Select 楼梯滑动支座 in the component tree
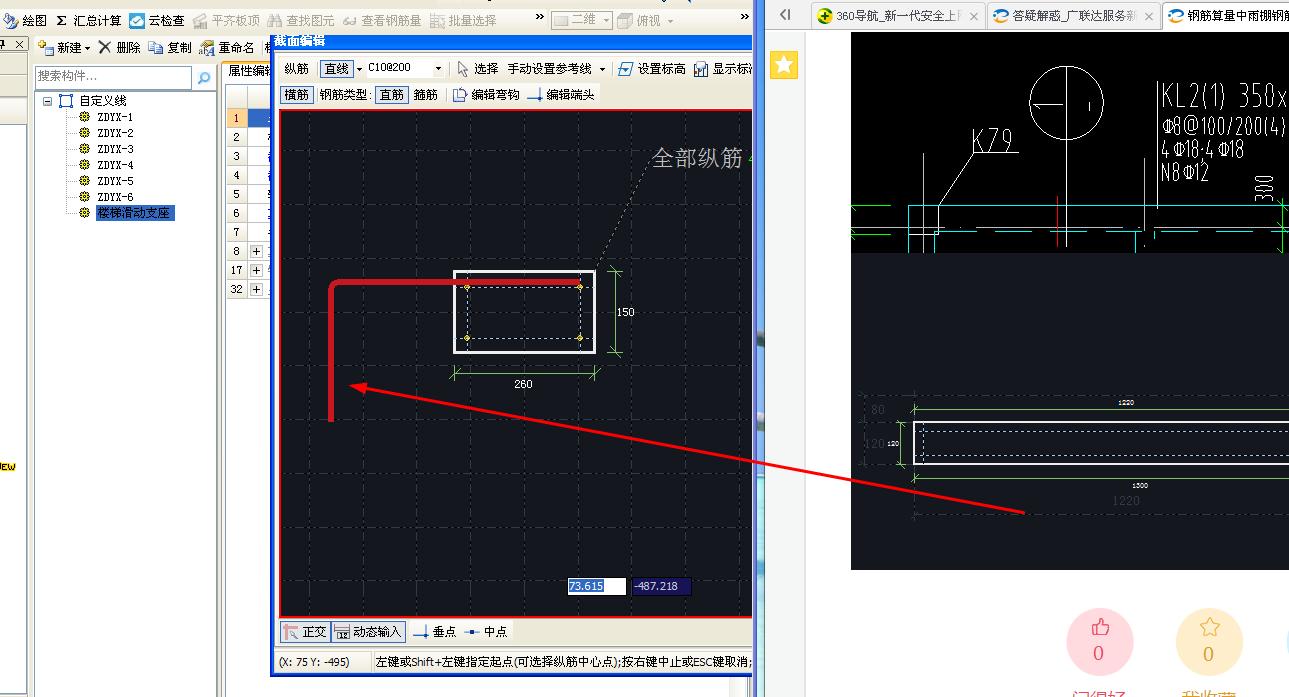Viewport: 1289px width, 697px height. (135, 213)
